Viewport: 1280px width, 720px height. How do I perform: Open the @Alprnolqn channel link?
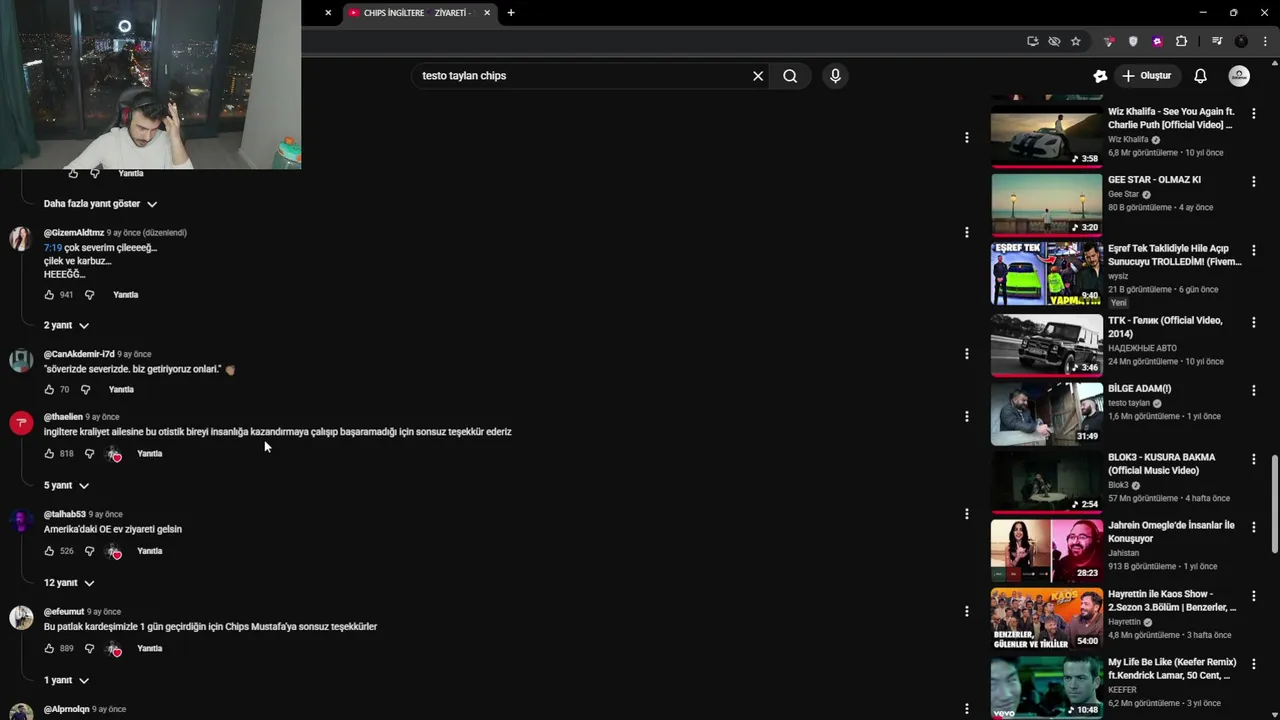tap(66, 709)
